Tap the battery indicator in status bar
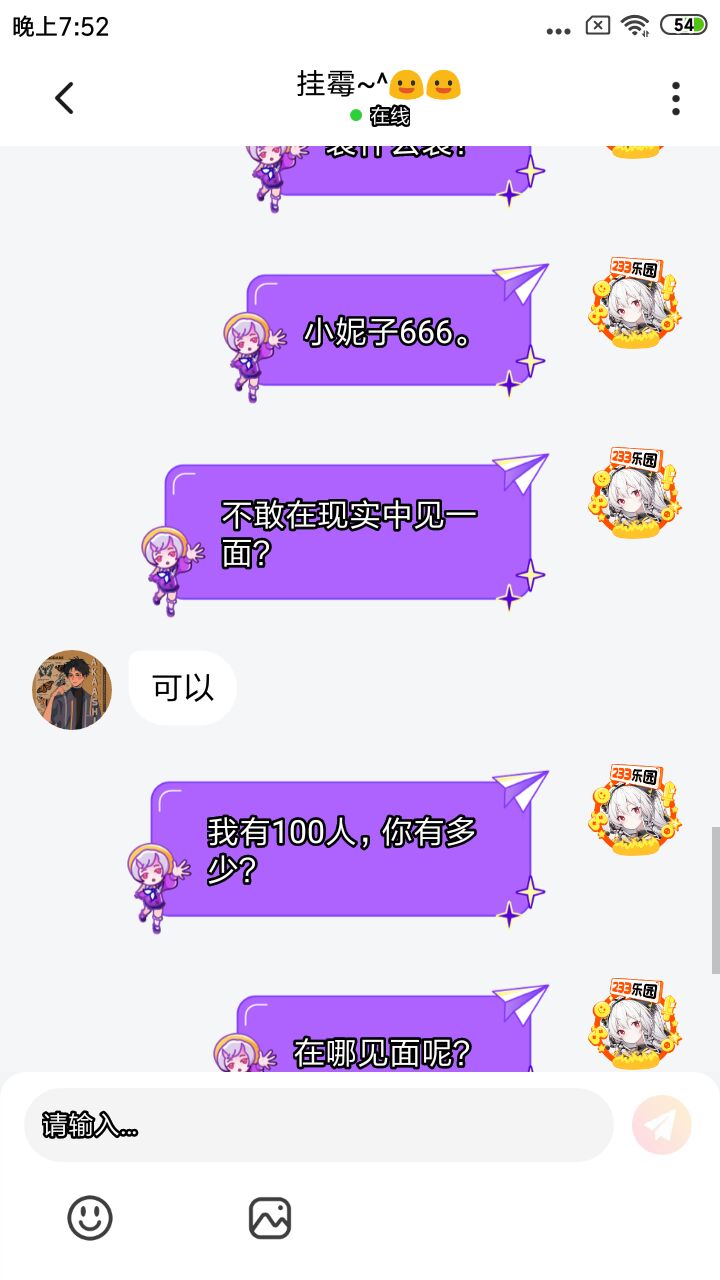The width and height of the screenshot is (720, 1280). coord(684,25)
